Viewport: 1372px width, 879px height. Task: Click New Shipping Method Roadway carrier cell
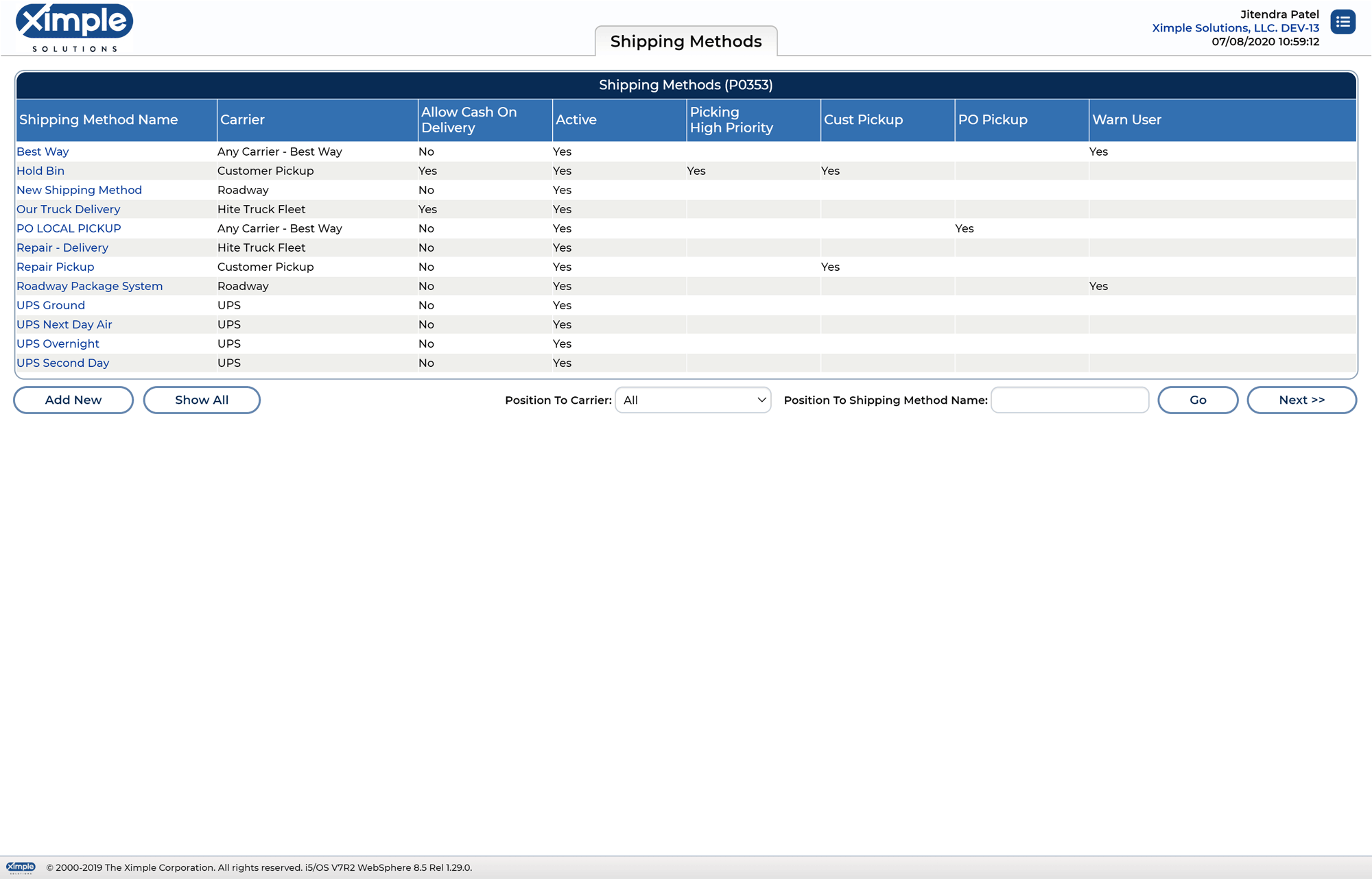(318, 190)
